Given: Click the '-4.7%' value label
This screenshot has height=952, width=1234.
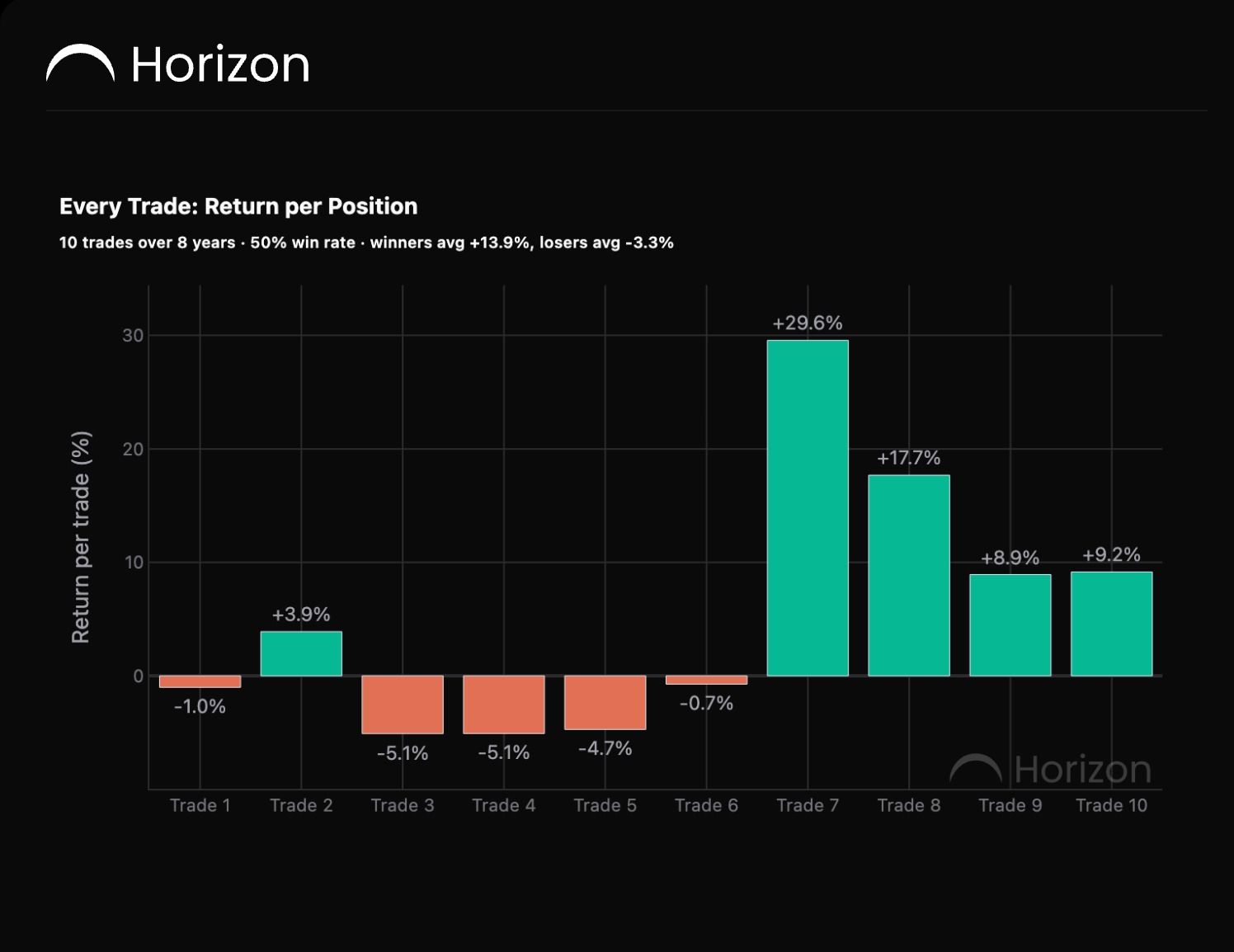Looking at the screenshot, I should (x=605, y=748).
